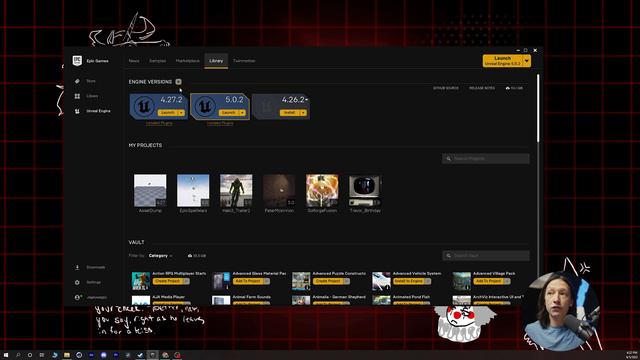Image resolution: width=640 pixels, height=360 pixels.
Task: Open 4.26.2 version number dropdown
Action: pos(295,100)
